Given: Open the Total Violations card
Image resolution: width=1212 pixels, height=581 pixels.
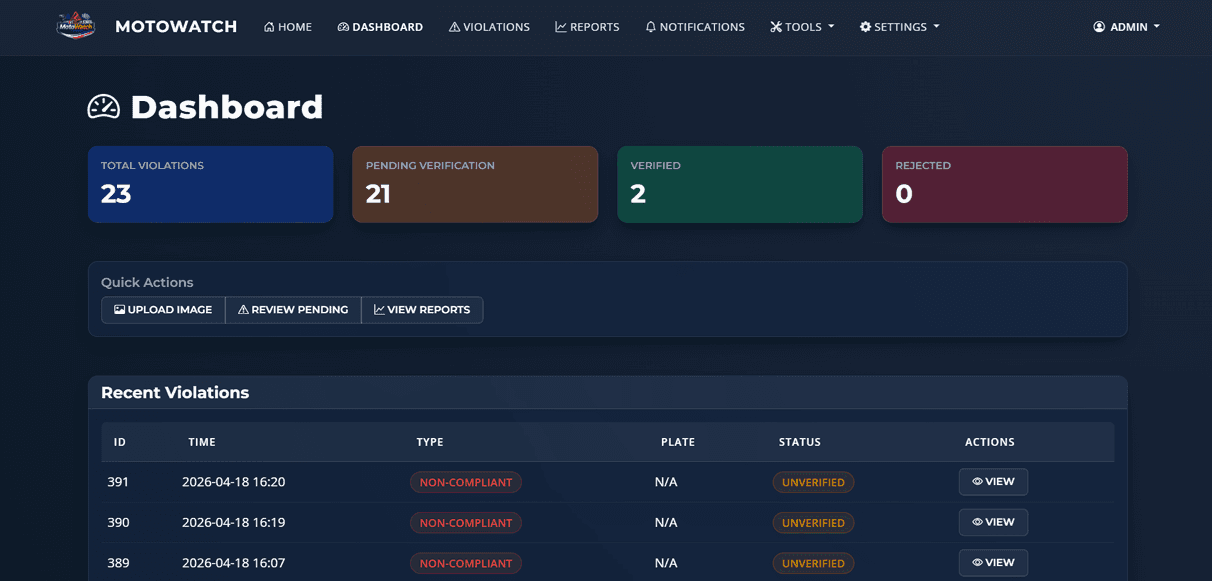Looking at the screenshot, I should [210, 185].
